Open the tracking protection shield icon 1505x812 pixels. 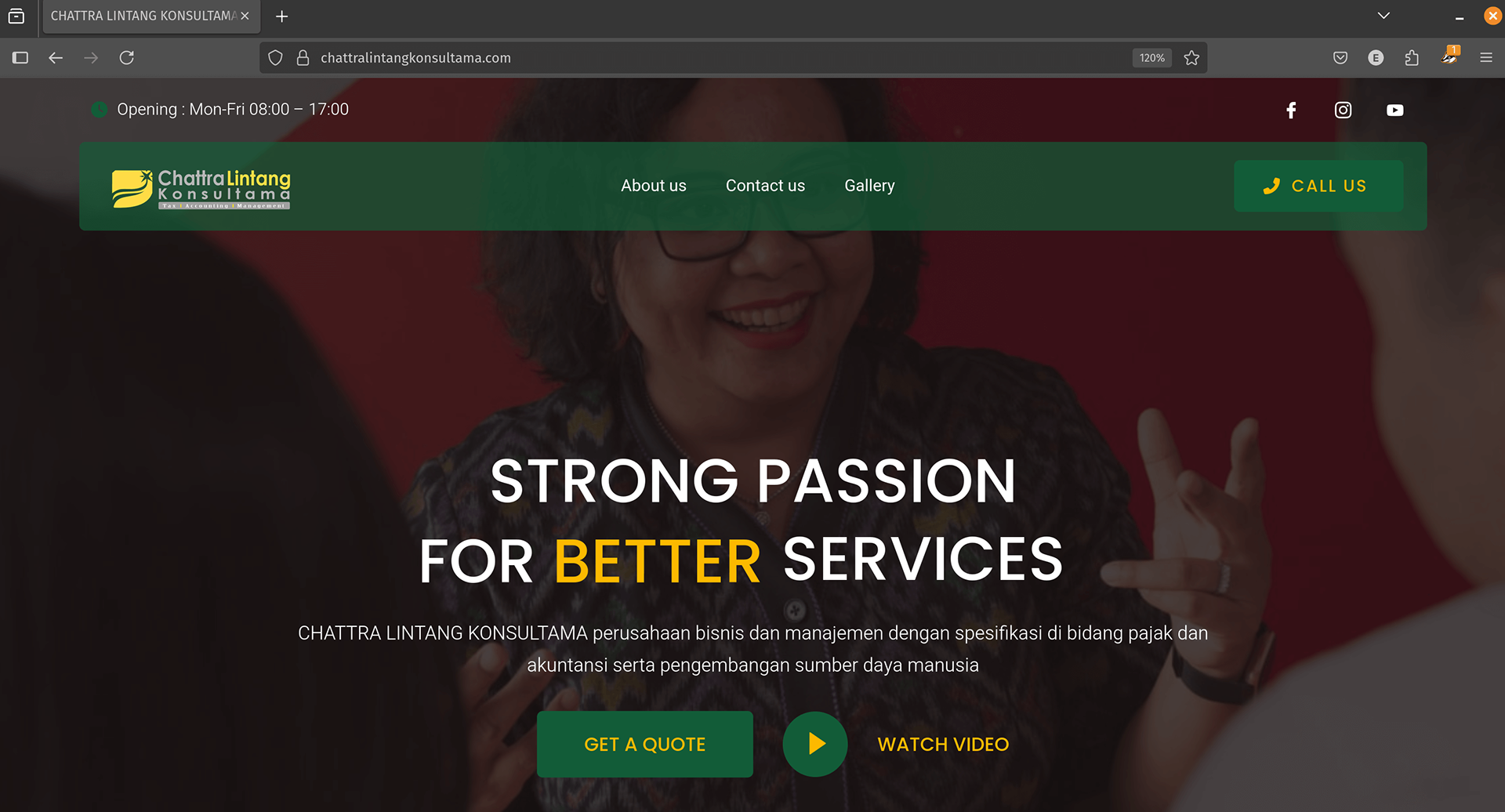click(275, 58)
